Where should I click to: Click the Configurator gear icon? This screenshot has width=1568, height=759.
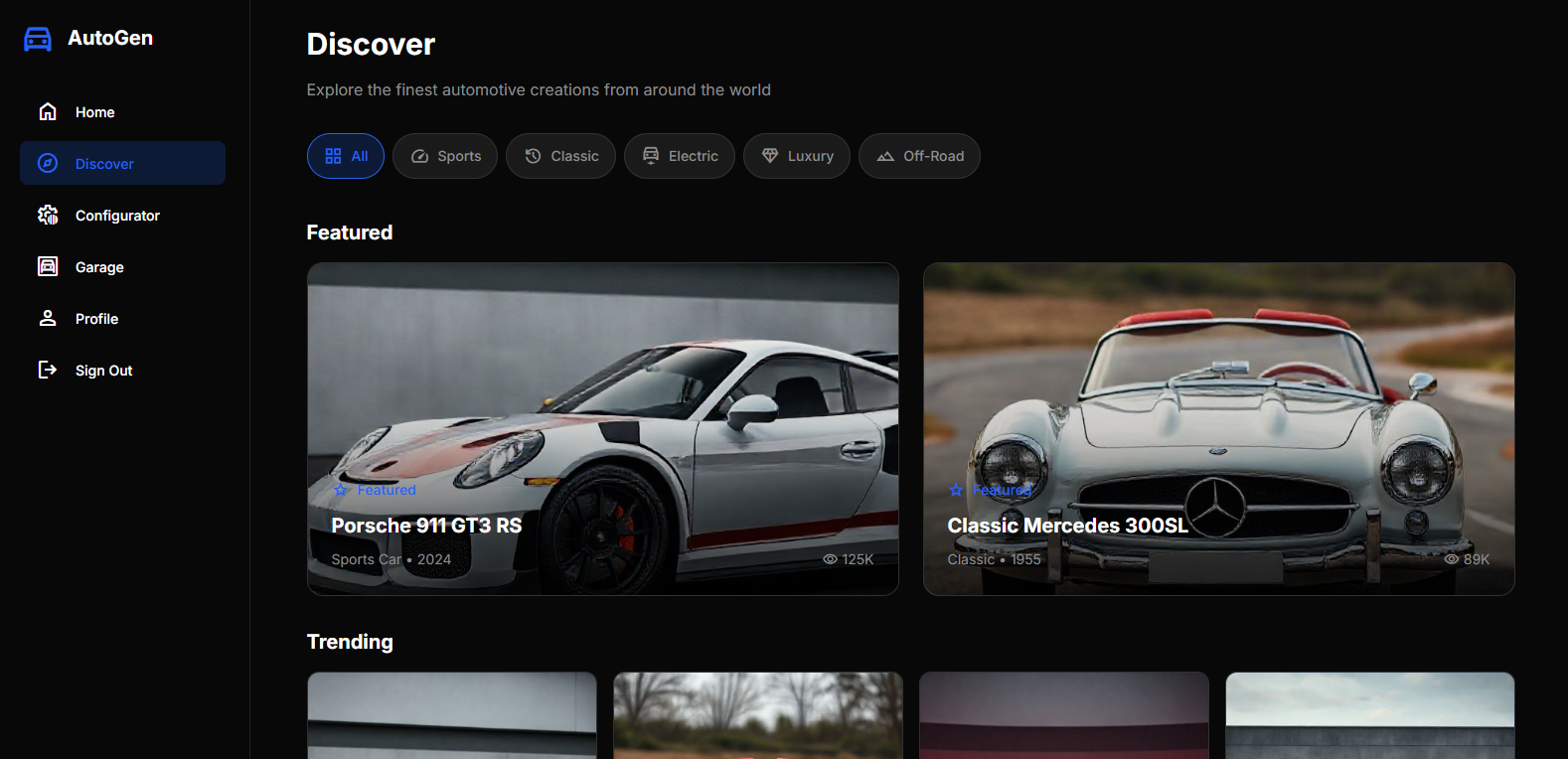[48, 215]
